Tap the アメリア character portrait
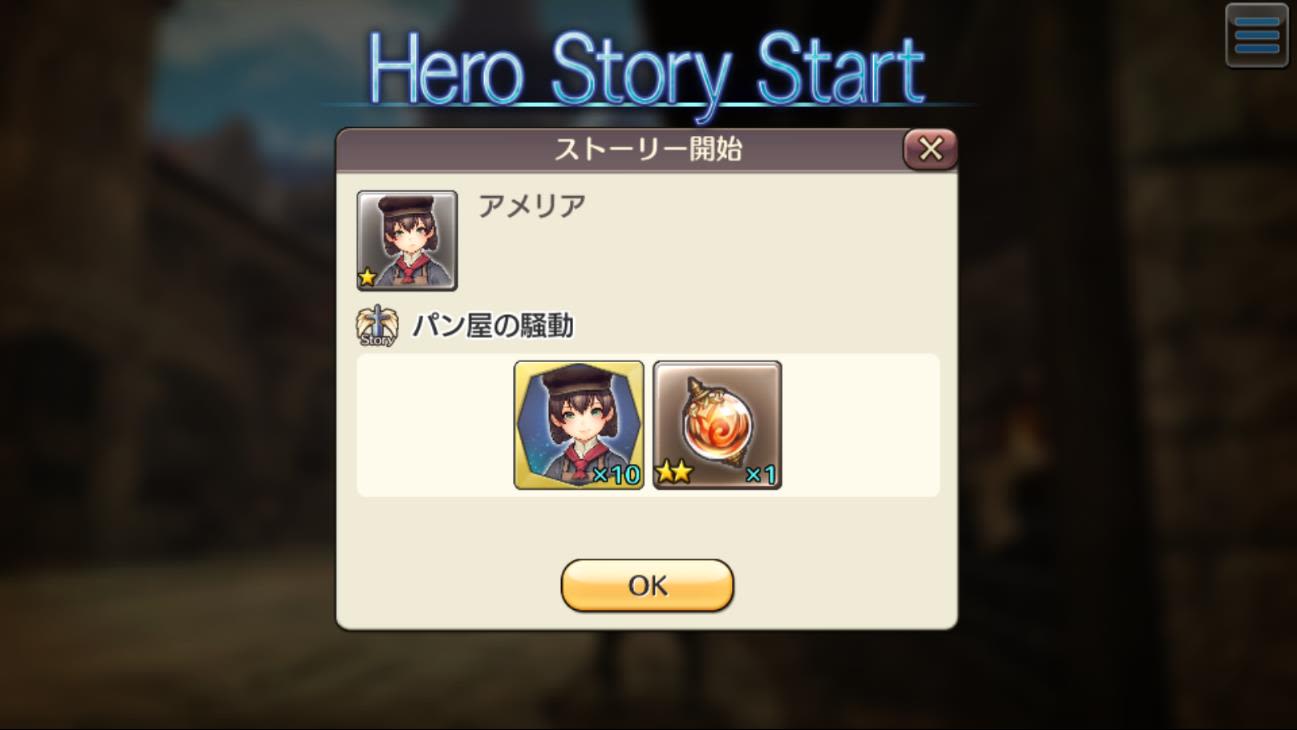 pos(407,240)
